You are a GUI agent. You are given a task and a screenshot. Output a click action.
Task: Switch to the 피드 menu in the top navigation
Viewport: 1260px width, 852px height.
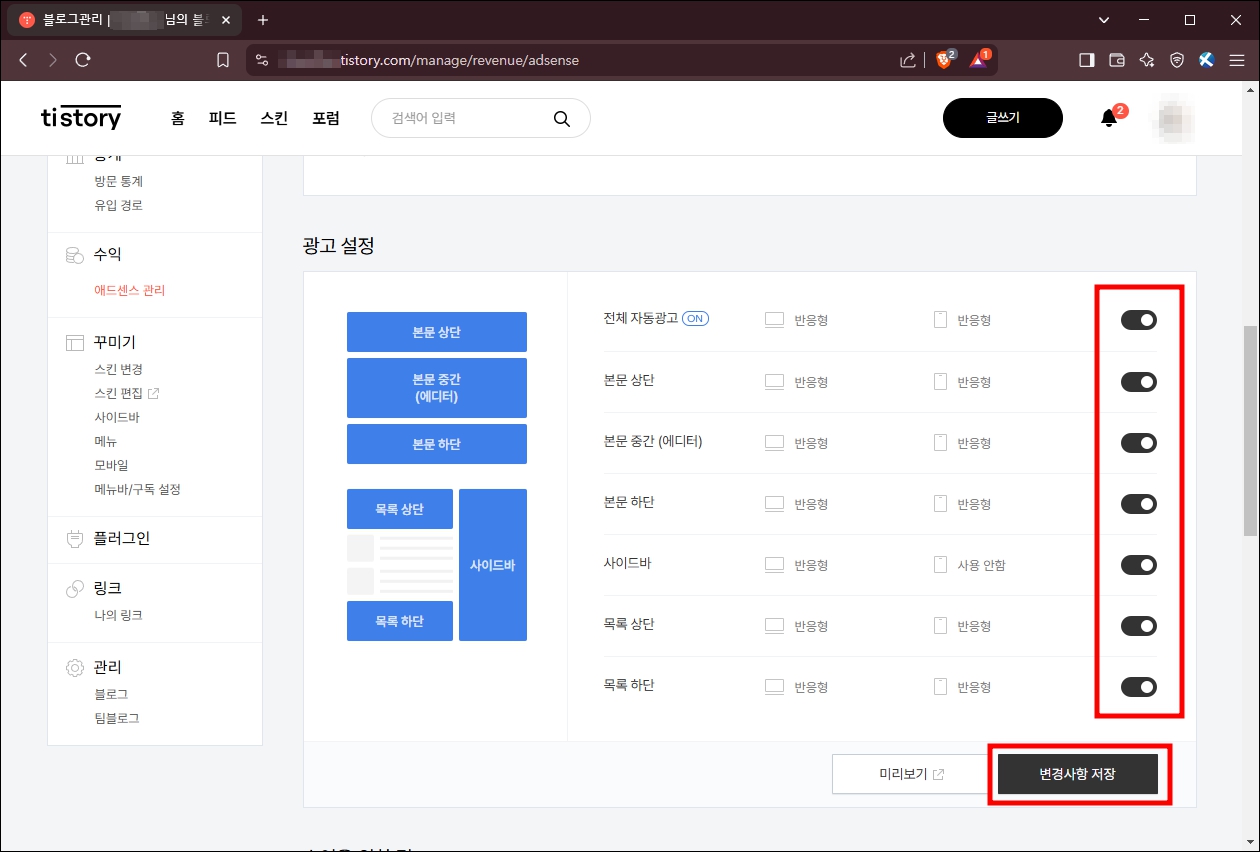[x=221, y=117]
